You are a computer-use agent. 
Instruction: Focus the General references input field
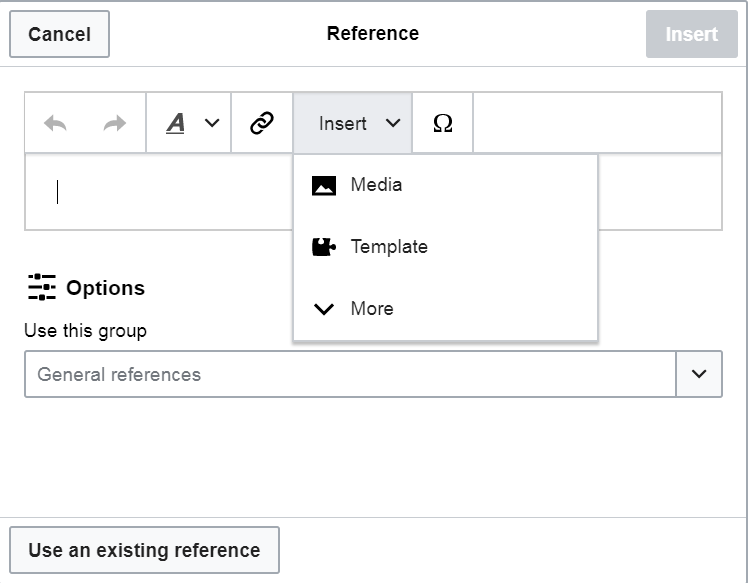click(x=350, y=374)
